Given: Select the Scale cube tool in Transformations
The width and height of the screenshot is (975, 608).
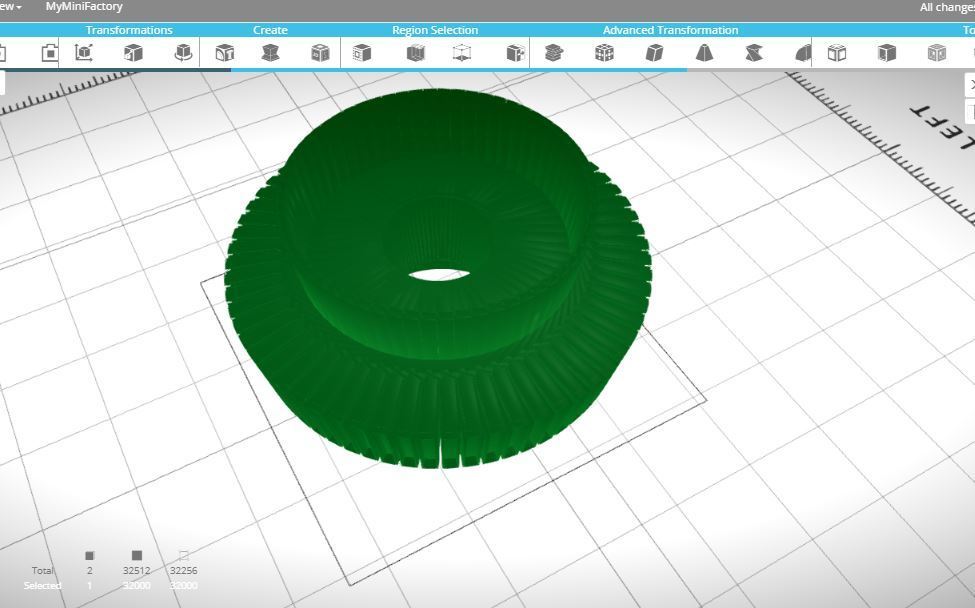Looking at the screenshot, I should [133, 53].
